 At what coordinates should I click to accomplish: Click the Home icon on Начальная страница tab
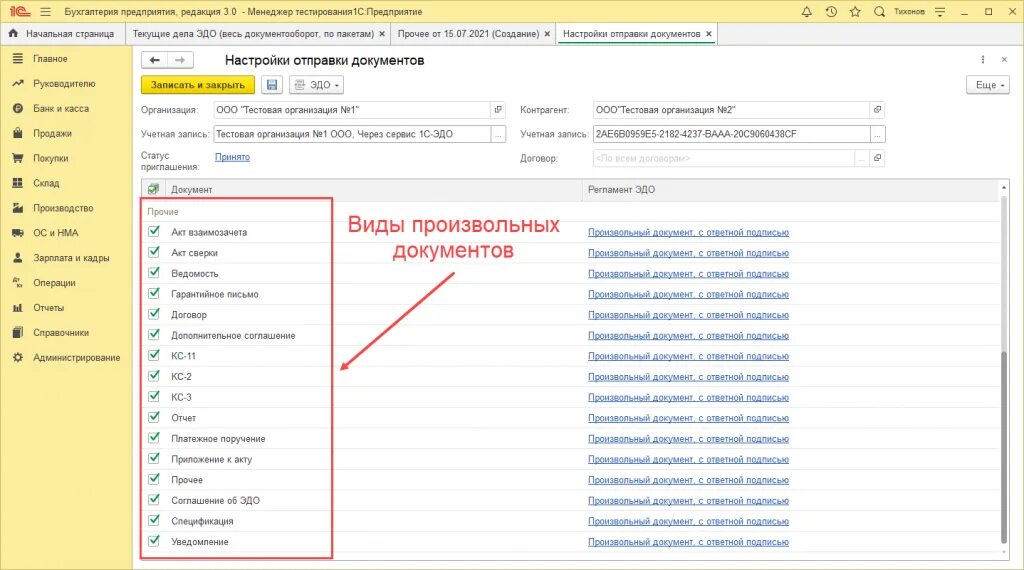(13, 33)
